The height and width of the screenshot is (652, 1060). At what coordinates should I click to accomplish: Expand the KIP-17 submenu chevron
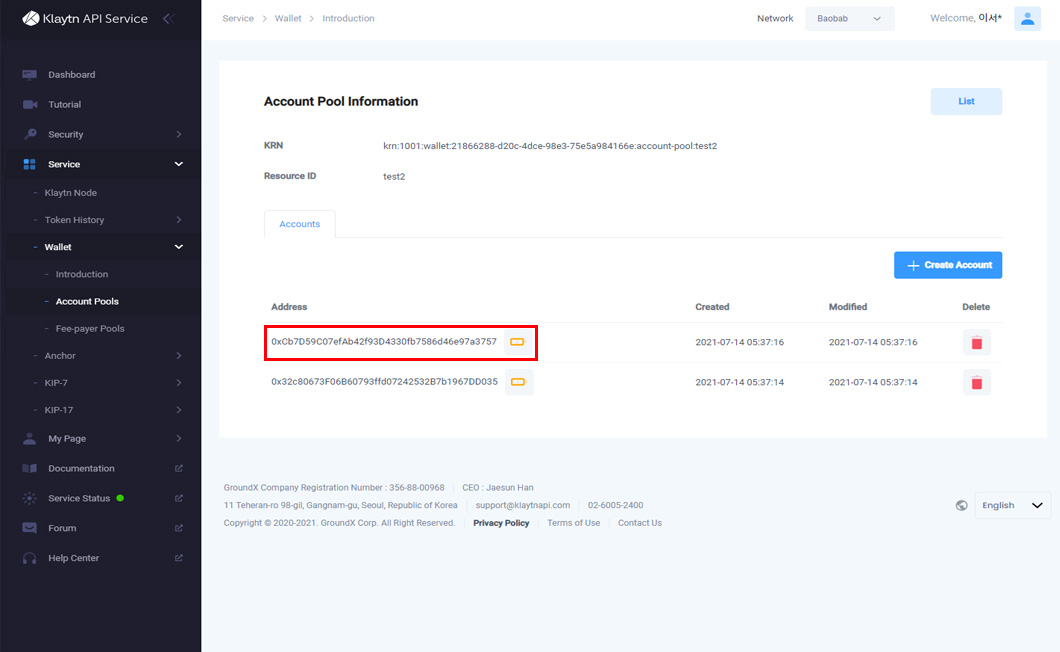(x=178, y=410)
